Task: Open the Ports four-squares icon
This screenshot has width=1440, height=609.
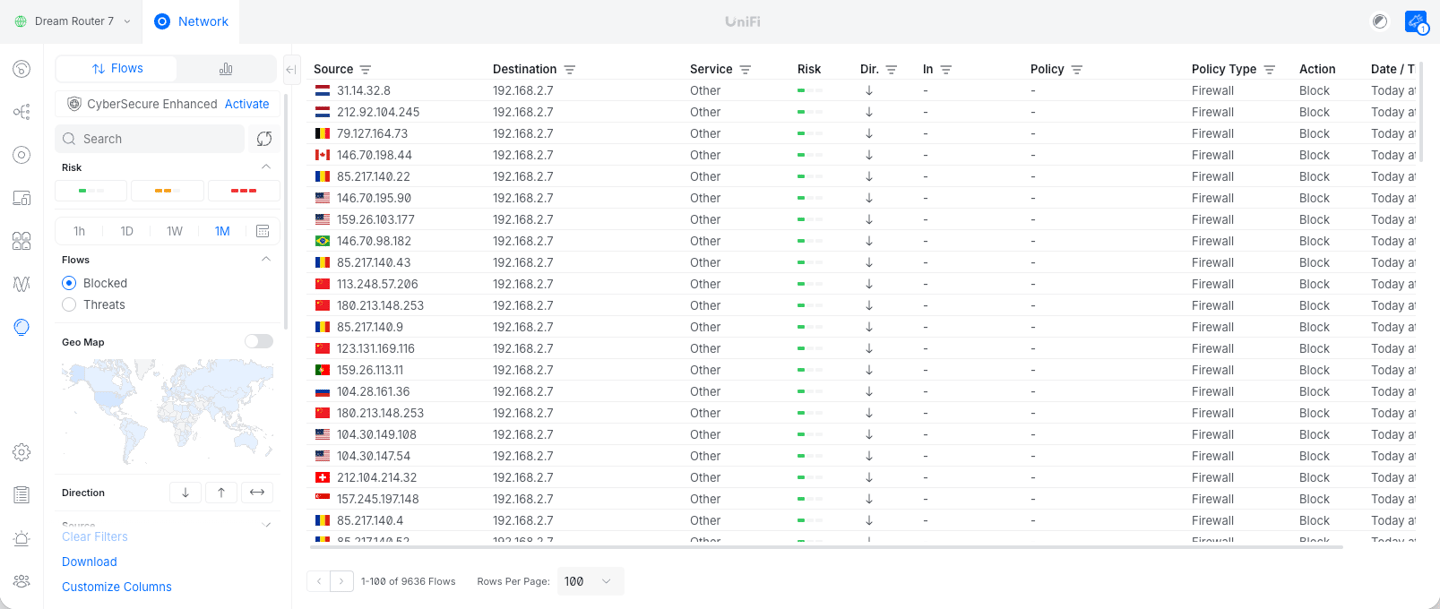Action: click(21, 241)
